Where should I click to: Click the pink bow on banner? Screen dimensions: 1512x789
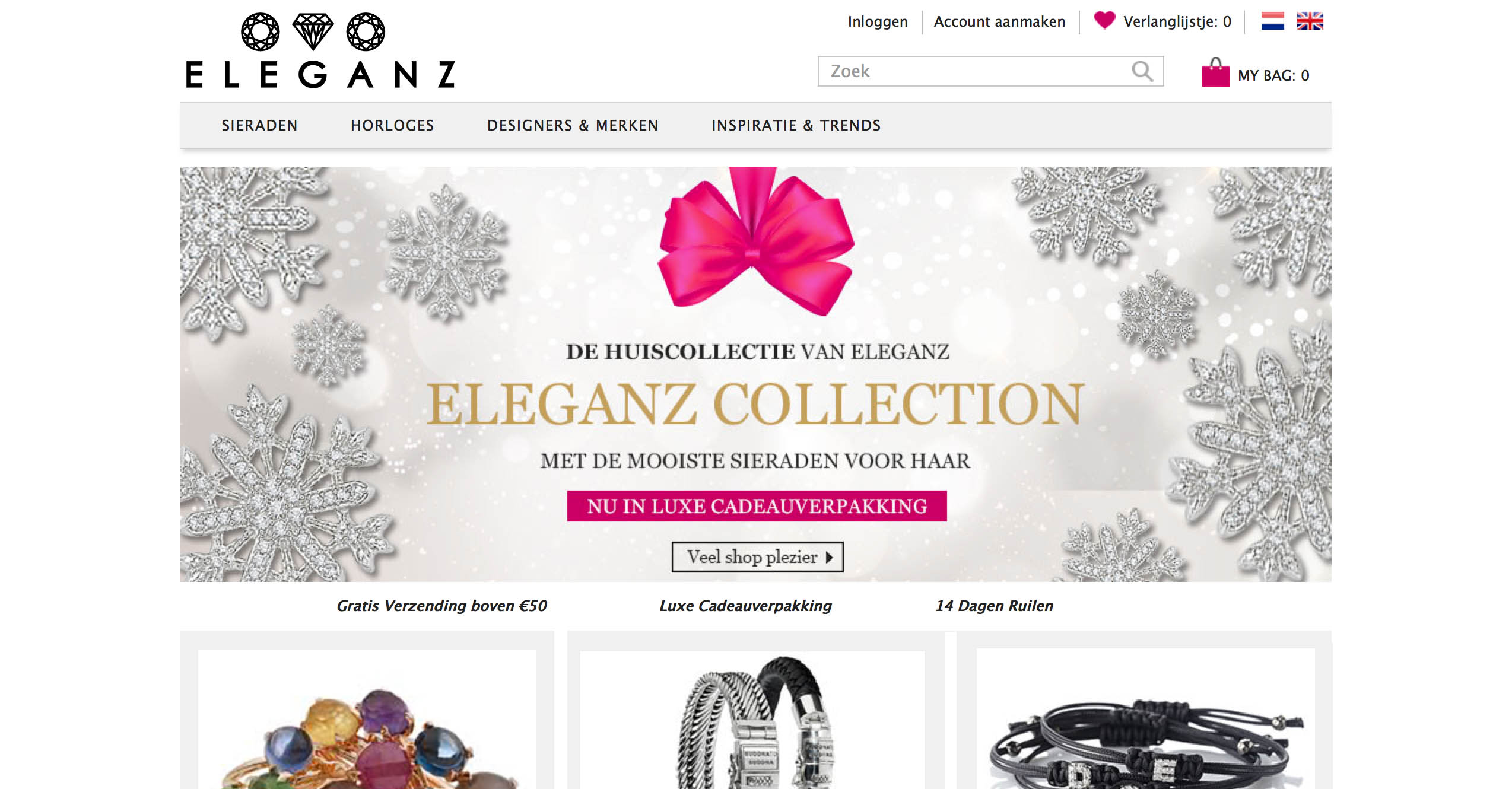click(755, 240)
